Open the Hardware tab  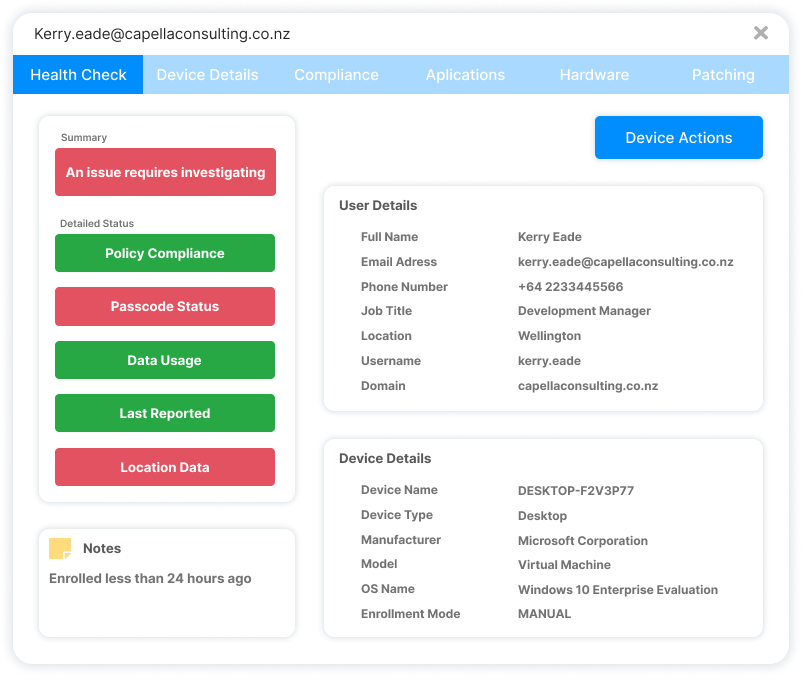tap(594, 74)
